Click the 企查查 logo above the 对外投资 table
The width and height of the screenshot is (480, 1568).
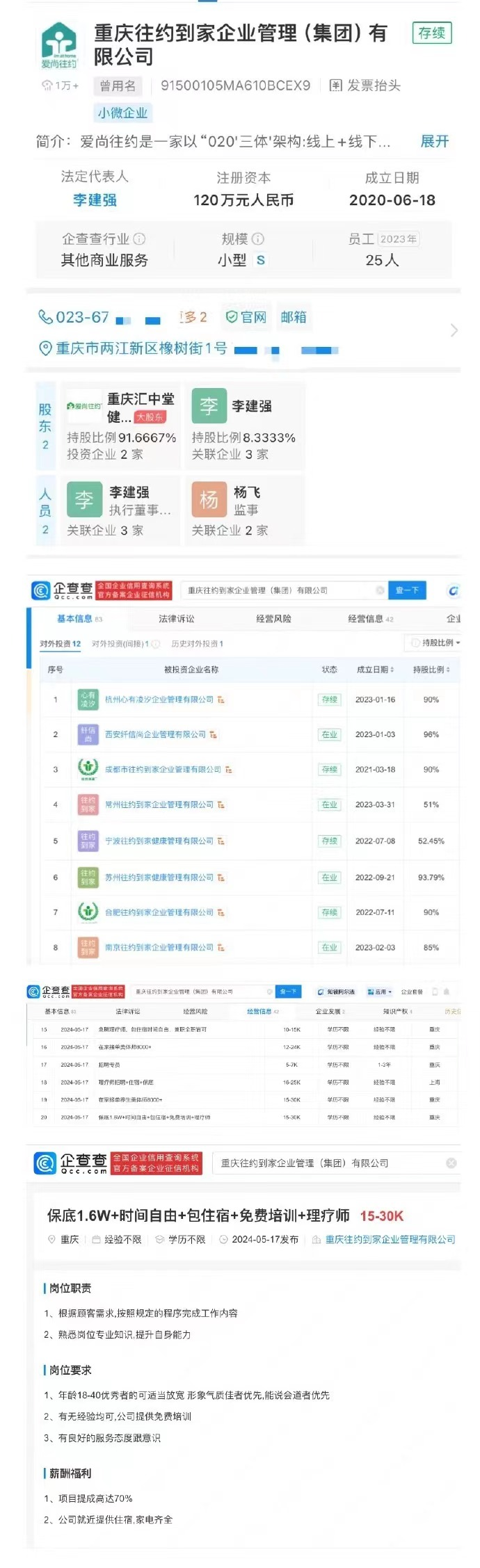[x=63, y=590]
